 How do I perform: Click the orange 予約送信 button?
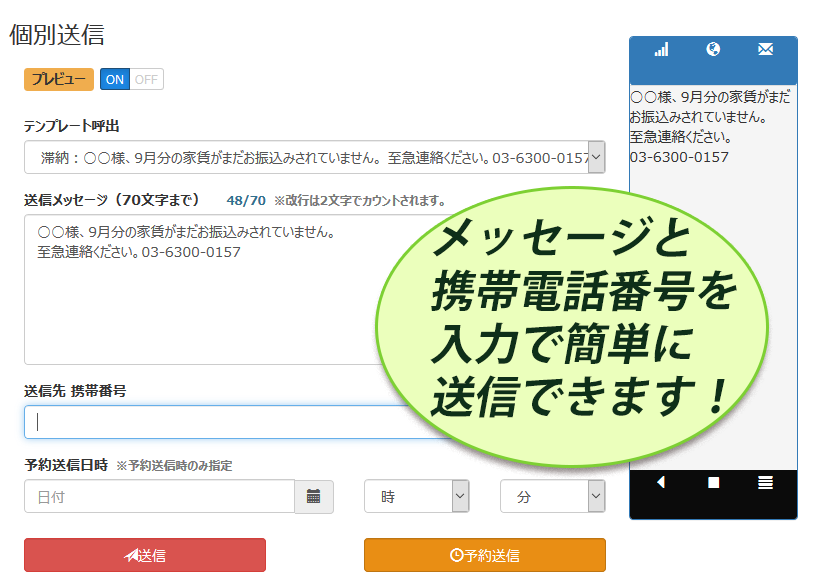485,555
